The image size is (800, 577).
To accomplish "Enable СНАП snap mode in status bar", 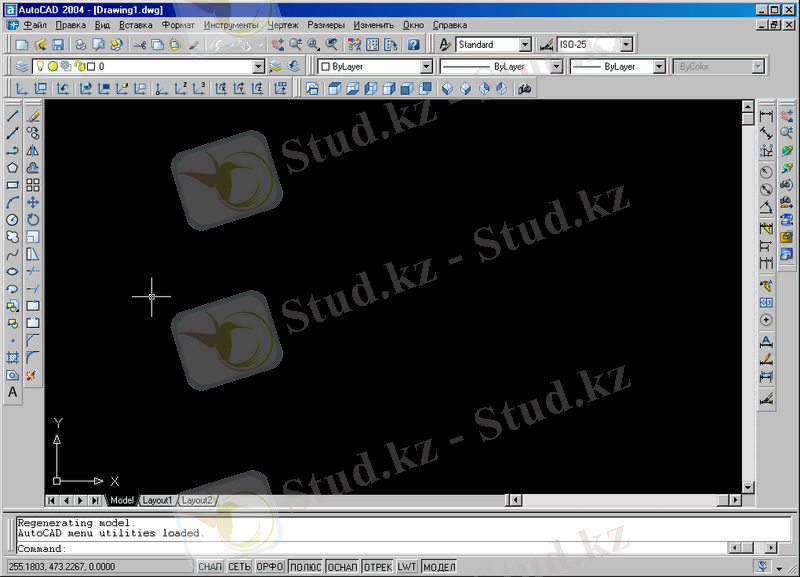I will pos(210,567).
